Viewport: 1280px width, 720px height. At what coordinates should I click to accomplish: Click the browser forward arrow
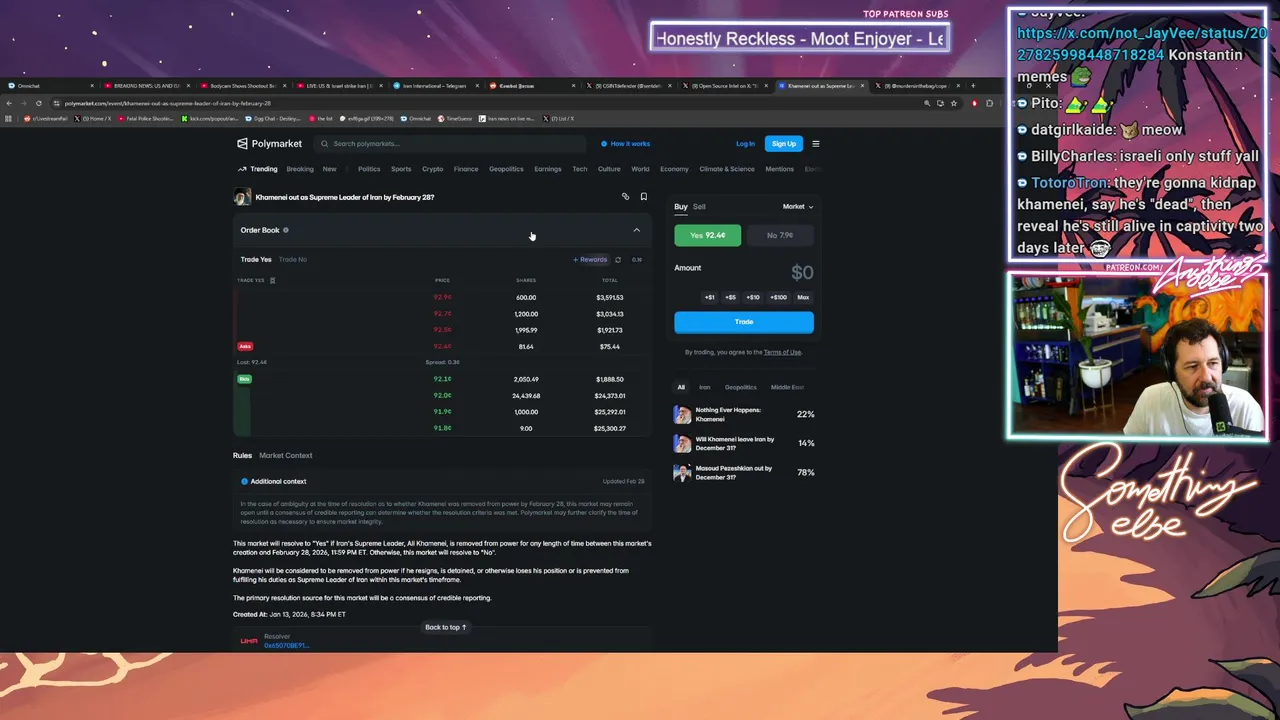click(x=24, y=103)
